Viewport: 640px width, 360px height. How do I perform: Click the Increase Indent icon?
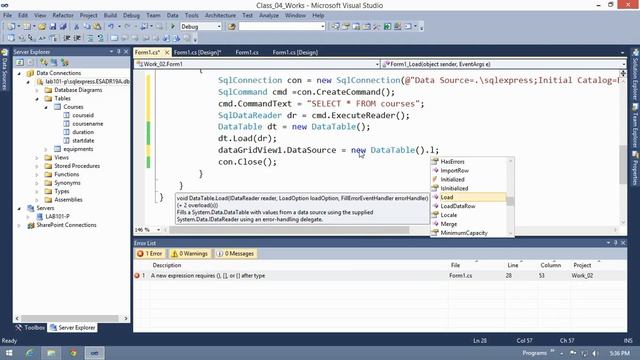click(77, 38)
